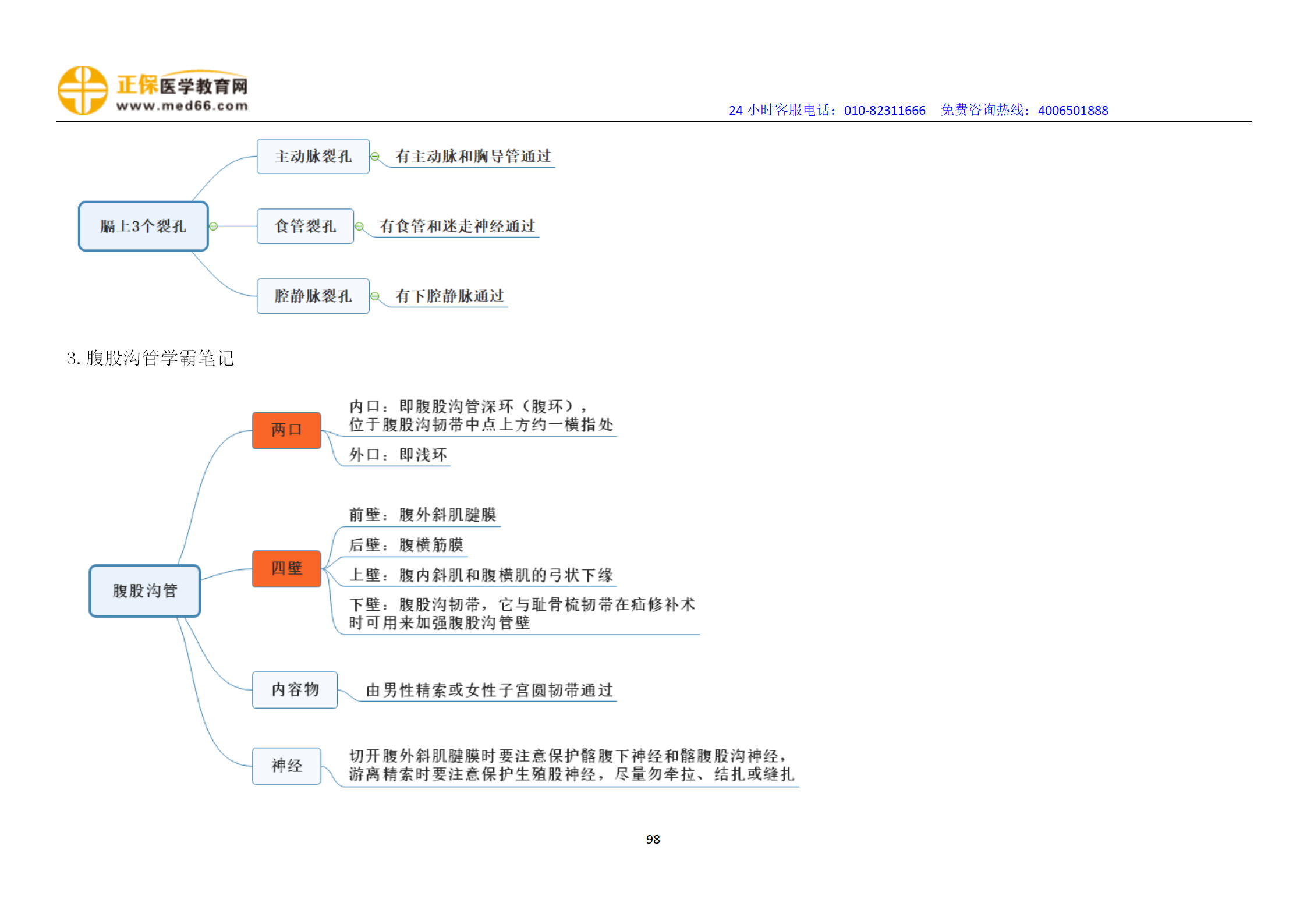Collapse the 主动脉裂孔 branch via minus icon
The image size is (1307, 924).
pyautogui.click(x=376, y=155)
